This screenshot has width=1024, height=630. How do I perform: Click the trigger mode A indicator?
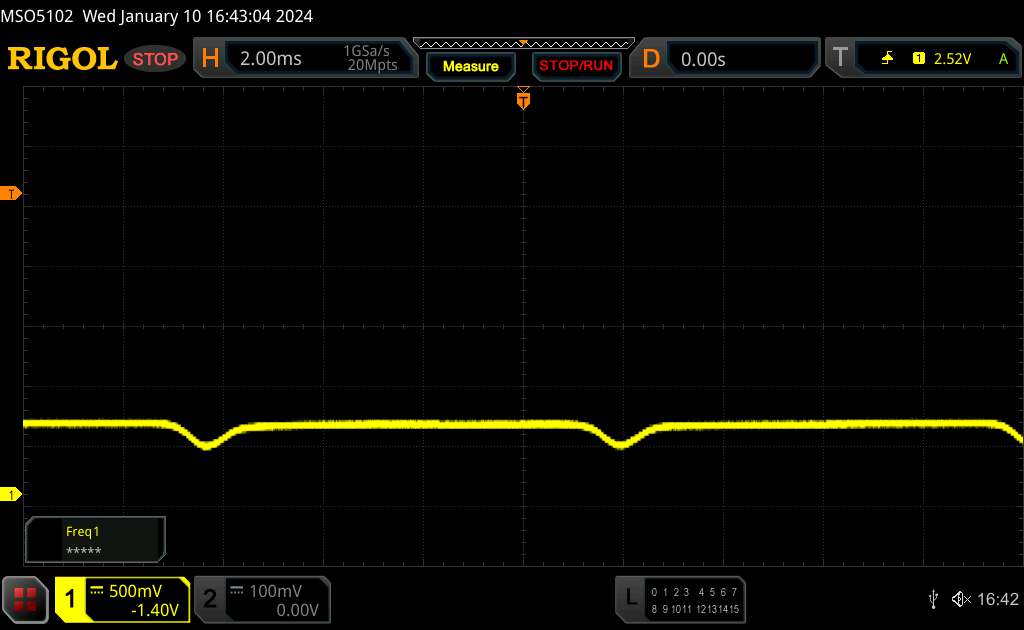pyautogui.click(x=1003, y=59)
